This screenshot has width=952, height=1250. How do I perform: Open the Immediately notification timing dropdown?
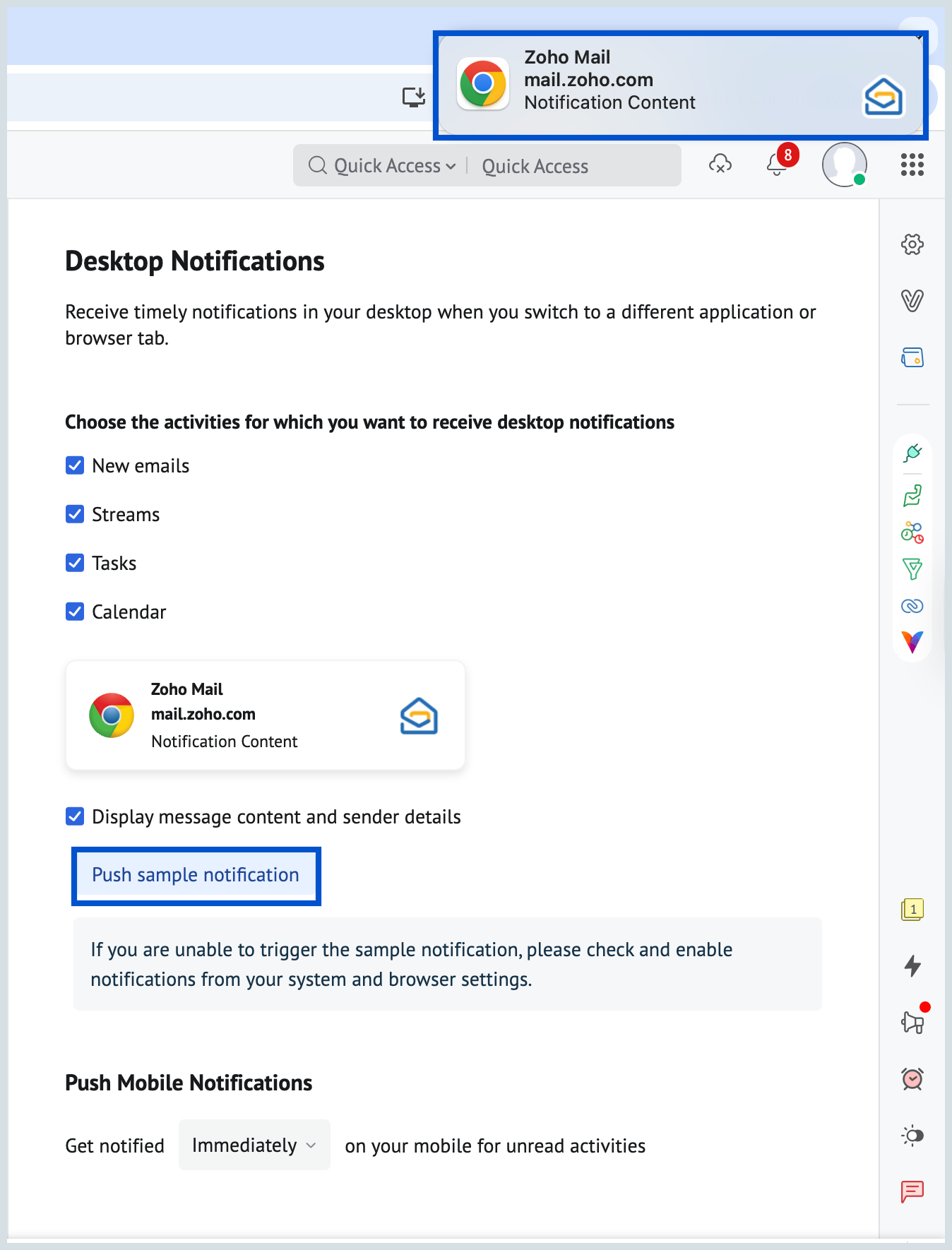[x=254, y=1145]
